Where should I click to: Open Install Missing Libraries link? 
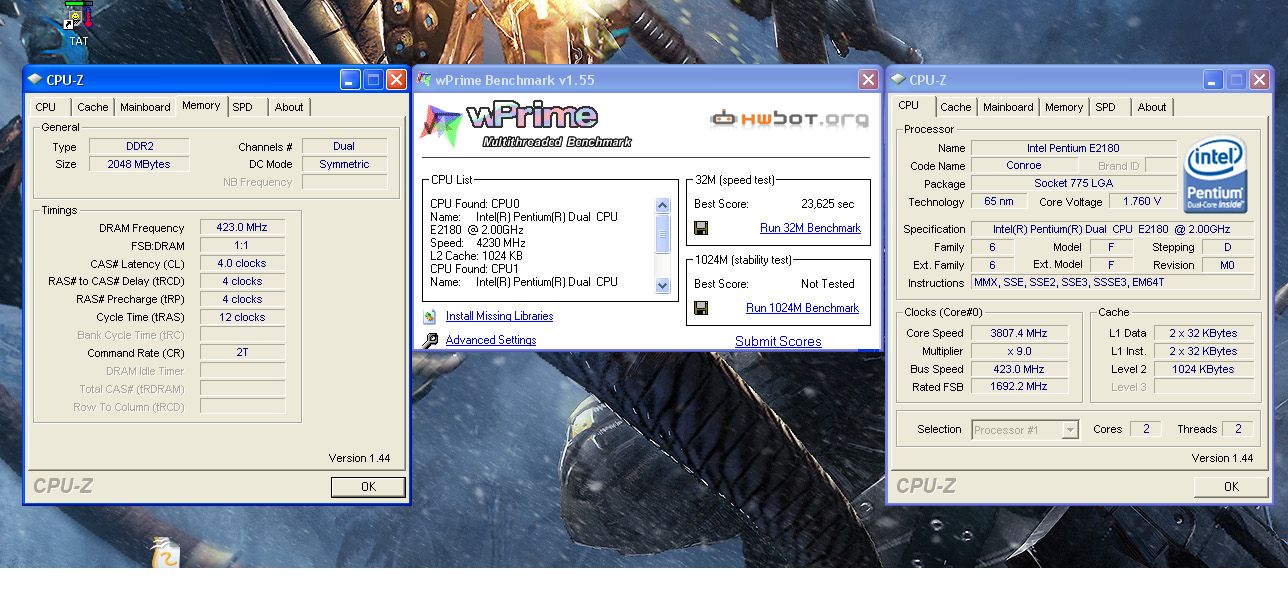499,316
